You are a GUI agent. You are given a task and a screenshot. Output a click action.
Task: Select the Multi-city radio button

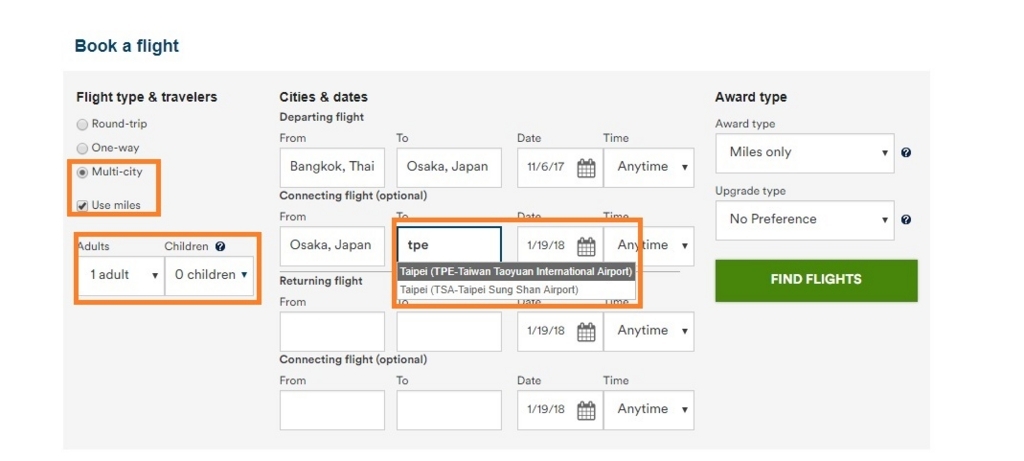coord(82,172)
